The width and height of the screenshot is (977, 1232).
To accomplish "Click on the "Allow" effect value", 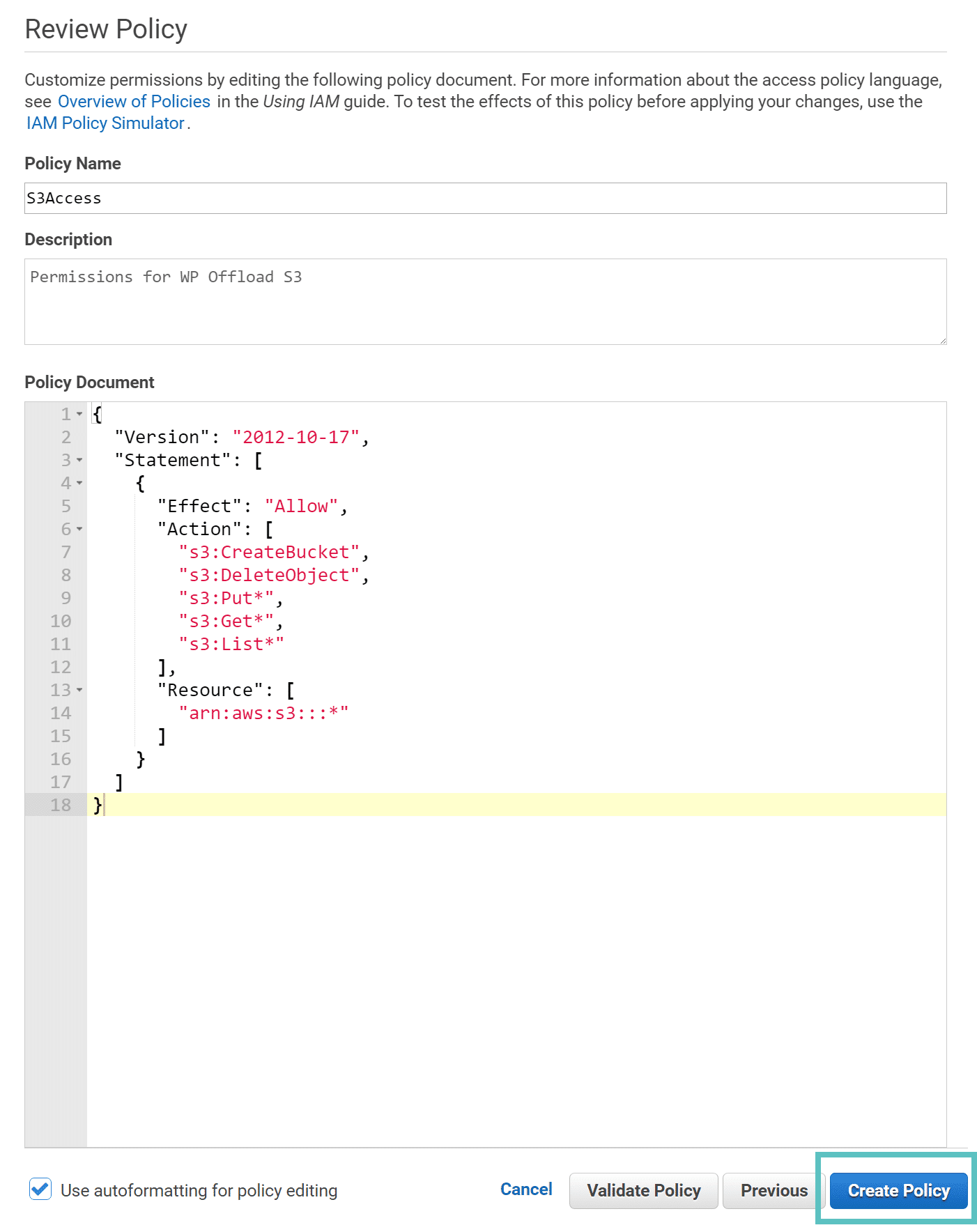I will tap(301, 506).
